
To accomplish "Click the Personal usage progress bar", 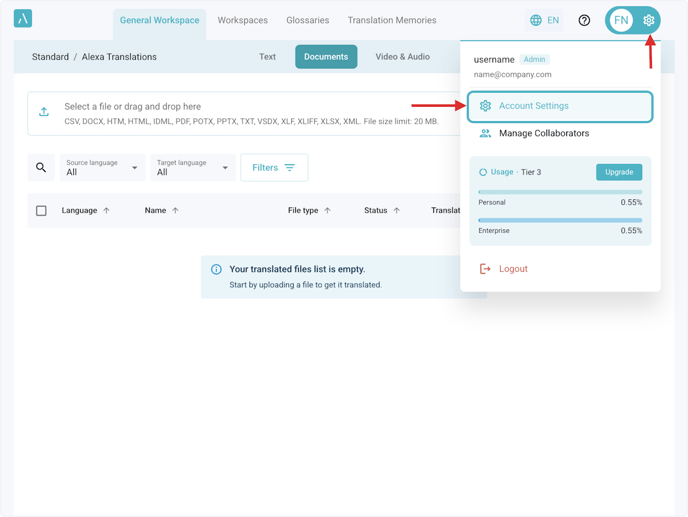I will pyautogui.click(x=560, y=192).
